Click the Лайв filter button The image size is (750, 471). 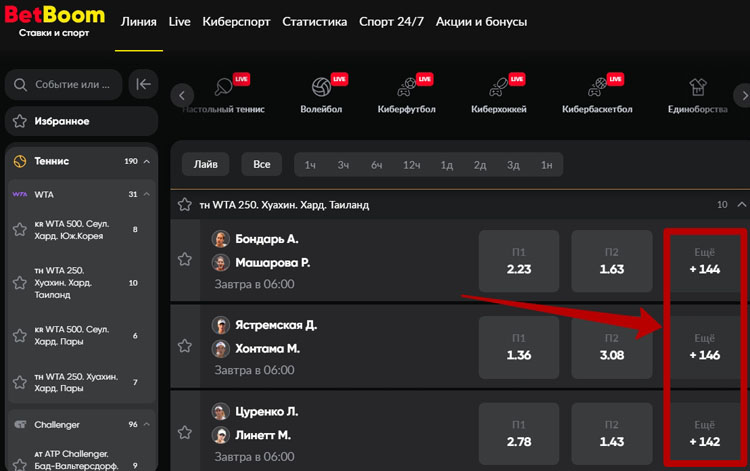(x=206, y=164)
